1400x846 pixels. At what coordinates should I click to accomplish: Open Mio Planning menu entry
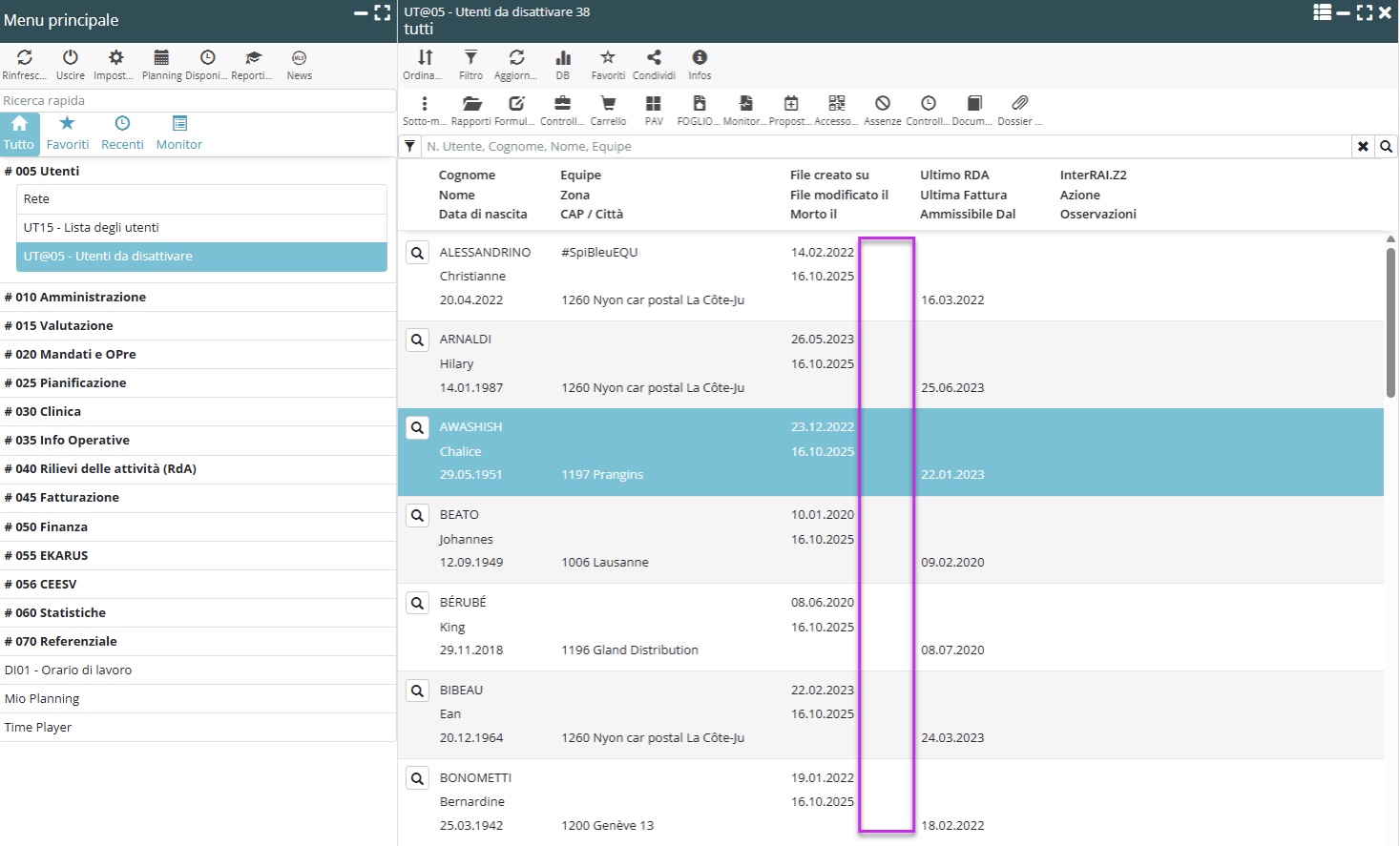(42, 698)
